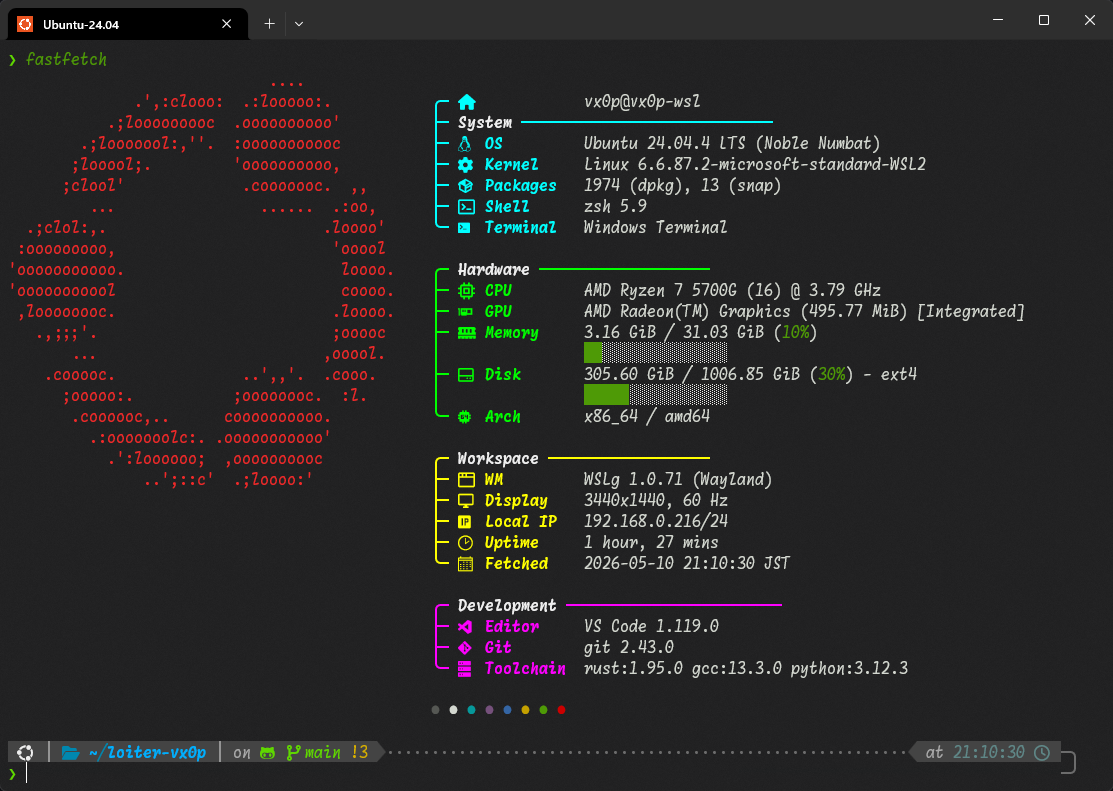Click the Ubuntu logo in prompt bar

(26, 753)
